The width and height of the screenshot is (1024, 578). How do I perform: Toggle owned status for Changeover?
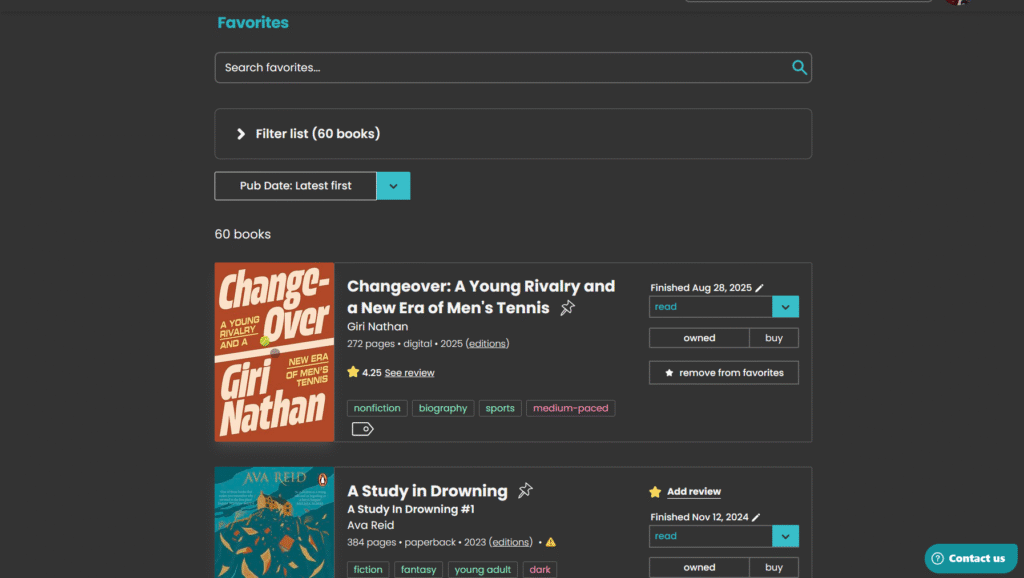(x=699, y=338)
